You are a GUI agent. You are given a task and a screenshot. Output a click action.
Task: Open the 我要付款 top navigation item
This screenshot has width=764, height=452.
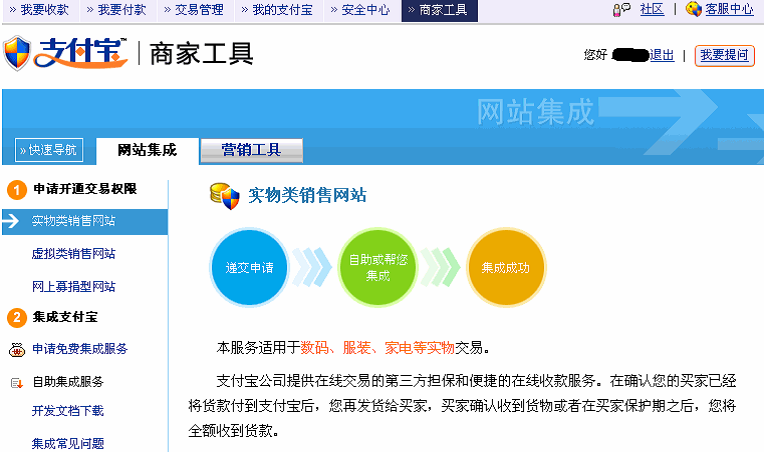(x=118, y=10)
